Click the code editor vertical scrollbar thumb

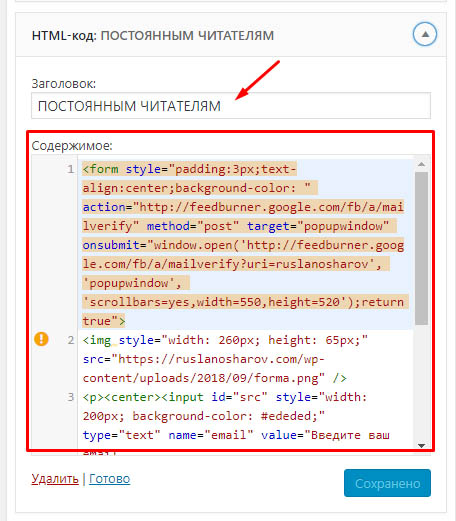coord(422,248)
